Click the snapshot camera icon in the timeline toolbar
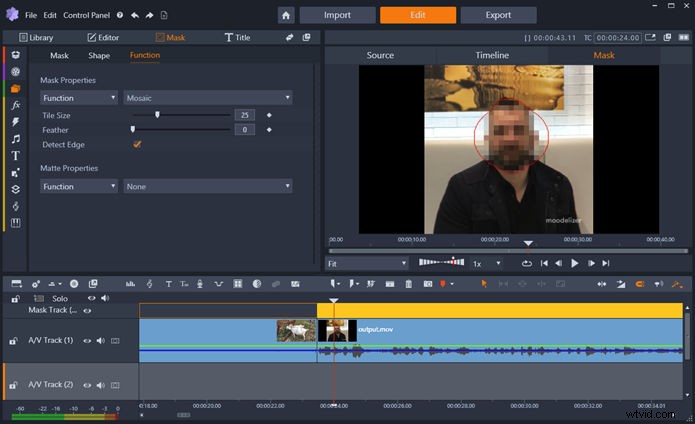This screenshot has width=695, height=424. click(428, 284)
